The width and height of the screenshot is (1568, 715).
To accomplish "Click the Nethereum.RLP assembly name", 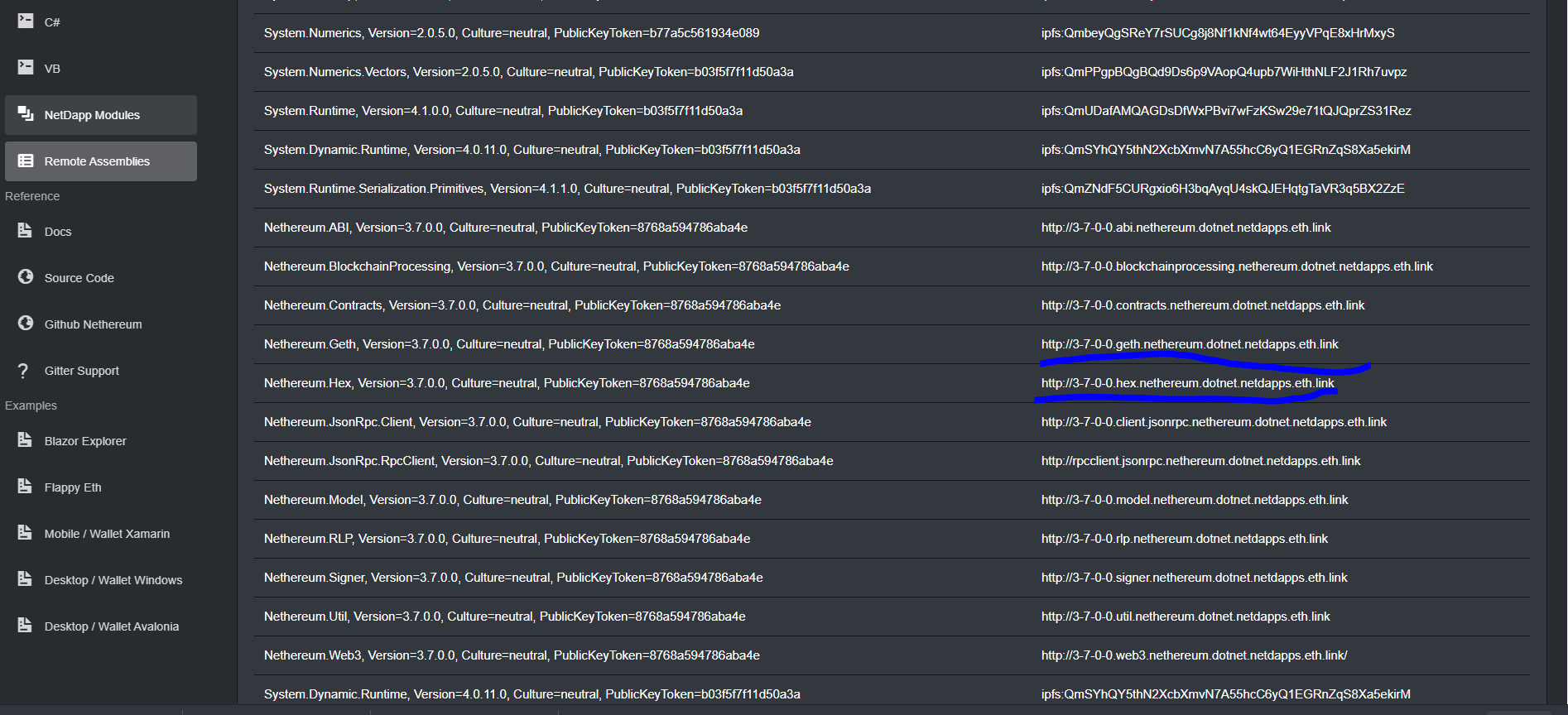I will pos(507,539).
